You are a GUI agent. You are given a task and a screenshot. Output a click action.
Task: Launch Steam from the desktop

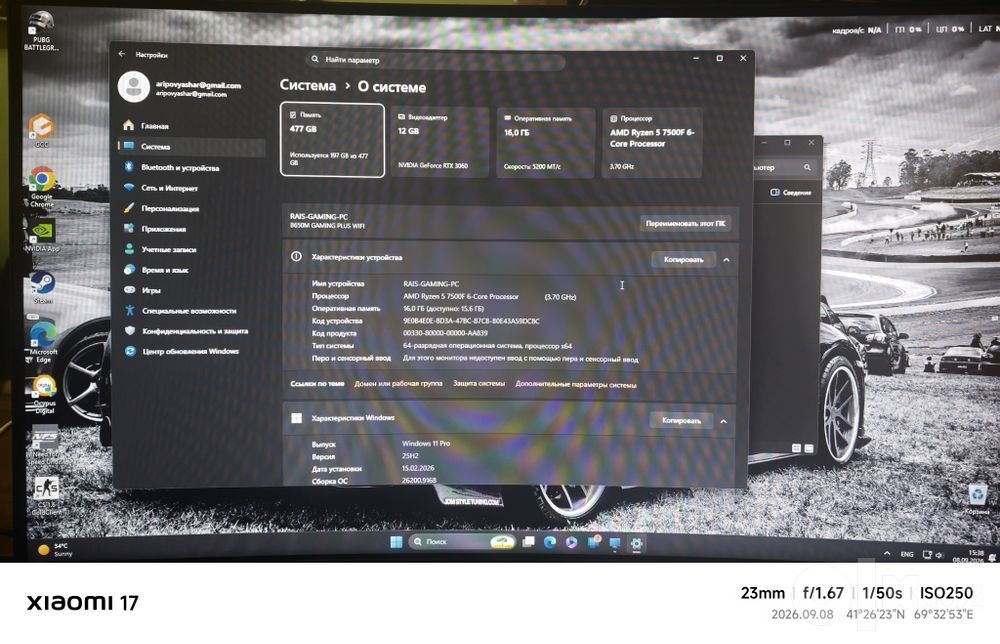pyautogui.click(x=43, y=287)
